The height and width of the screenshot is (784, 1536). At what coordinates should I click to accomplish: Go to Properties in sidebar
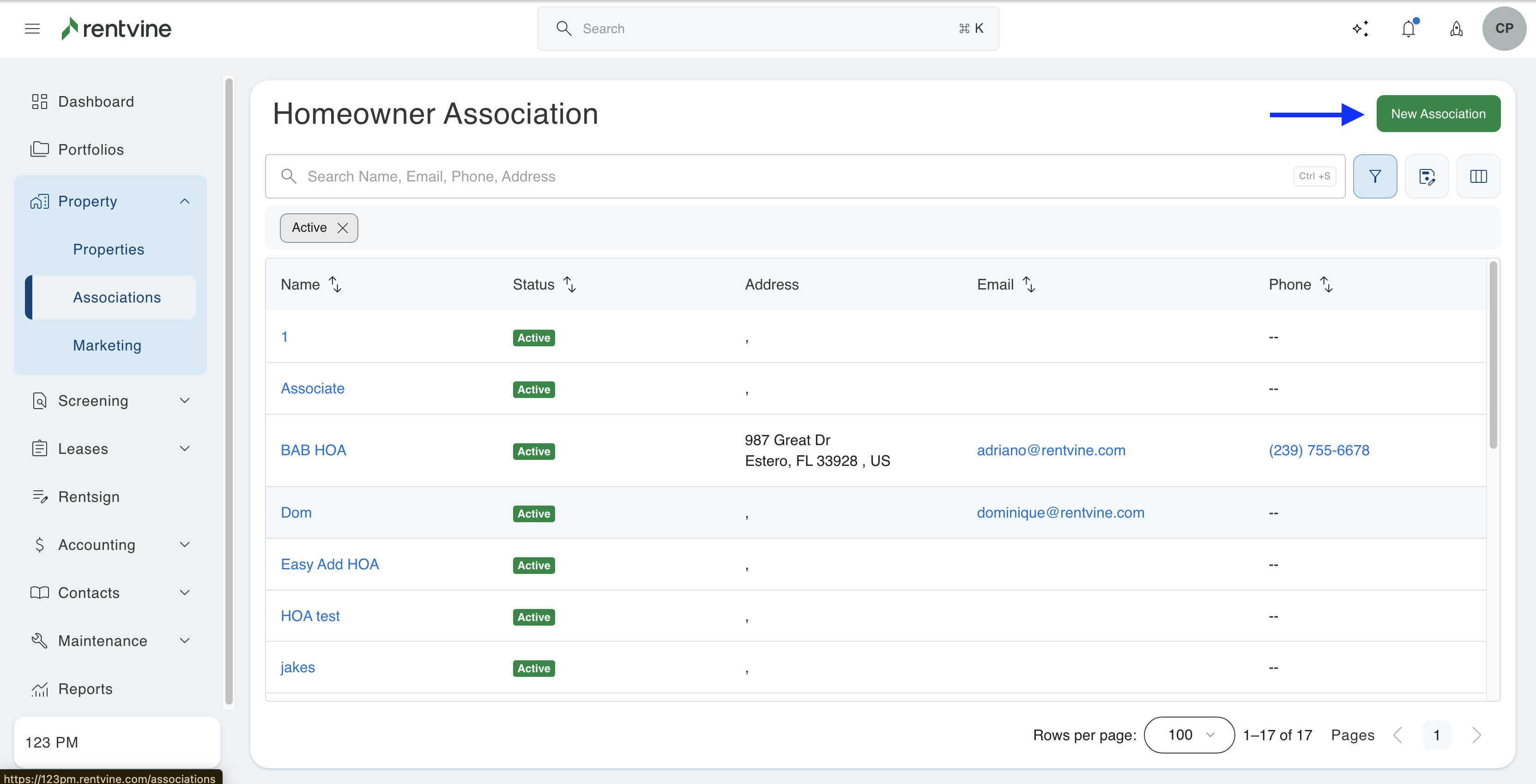109,249
